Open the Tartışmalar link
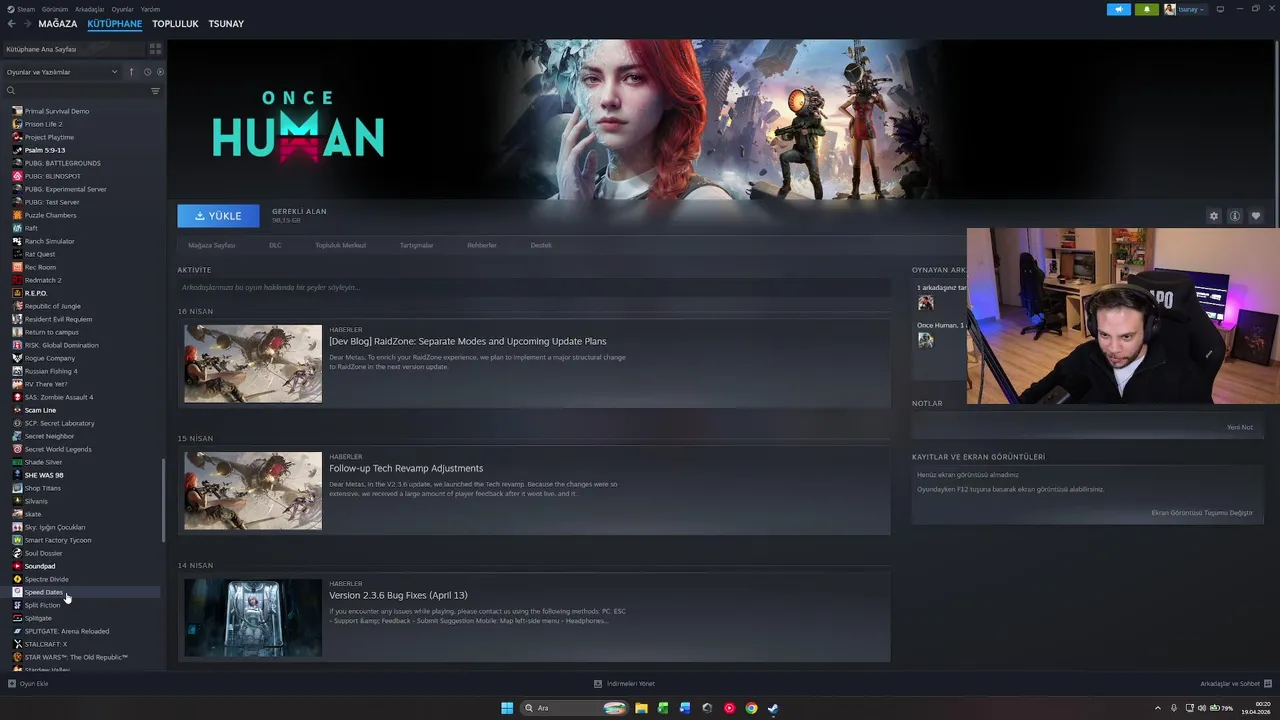 tap(417, 245)
